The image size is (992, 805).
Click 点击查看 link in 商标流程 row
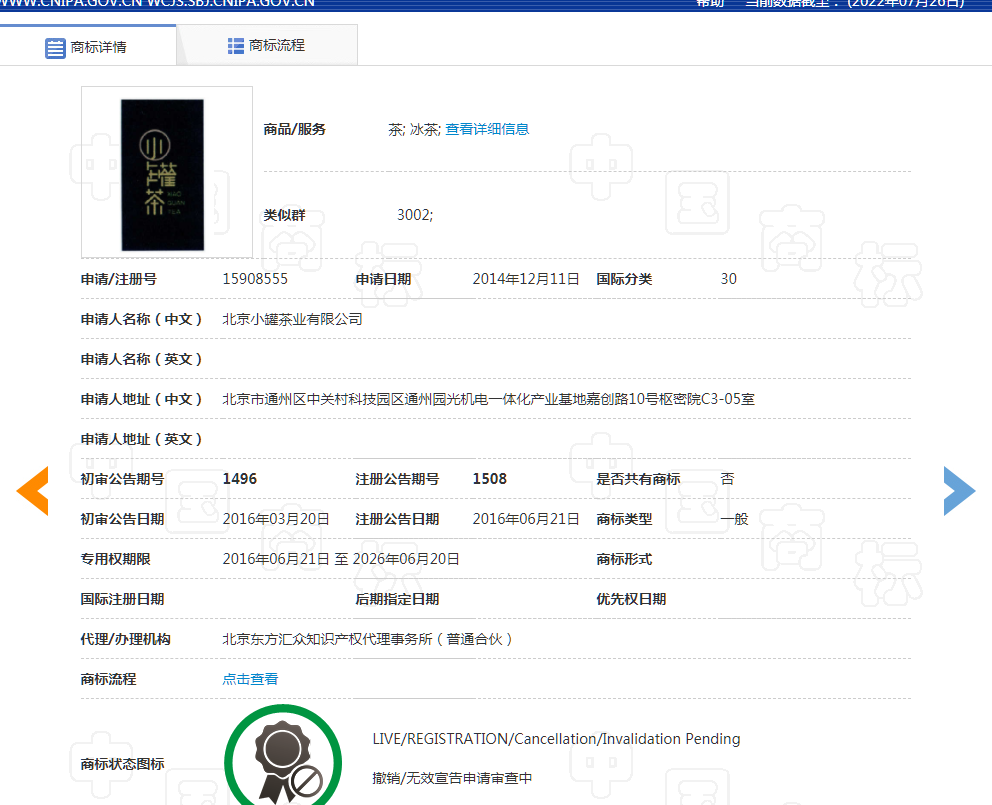tap(250, 679)
